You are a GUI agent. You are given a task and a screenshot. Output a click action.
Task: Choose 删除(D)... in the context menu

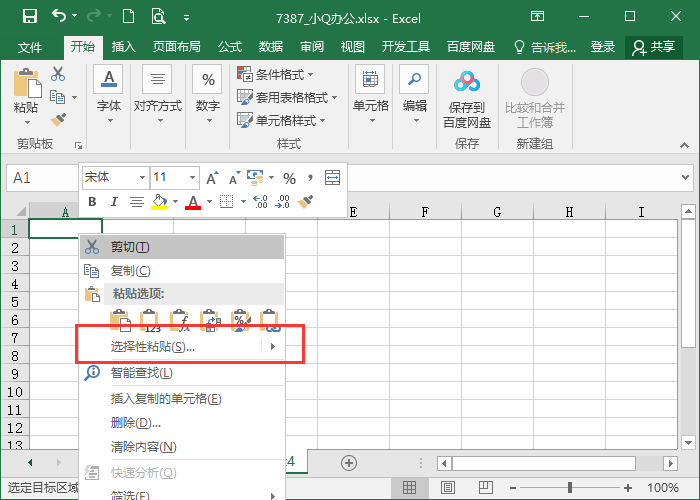pos(182,422)
